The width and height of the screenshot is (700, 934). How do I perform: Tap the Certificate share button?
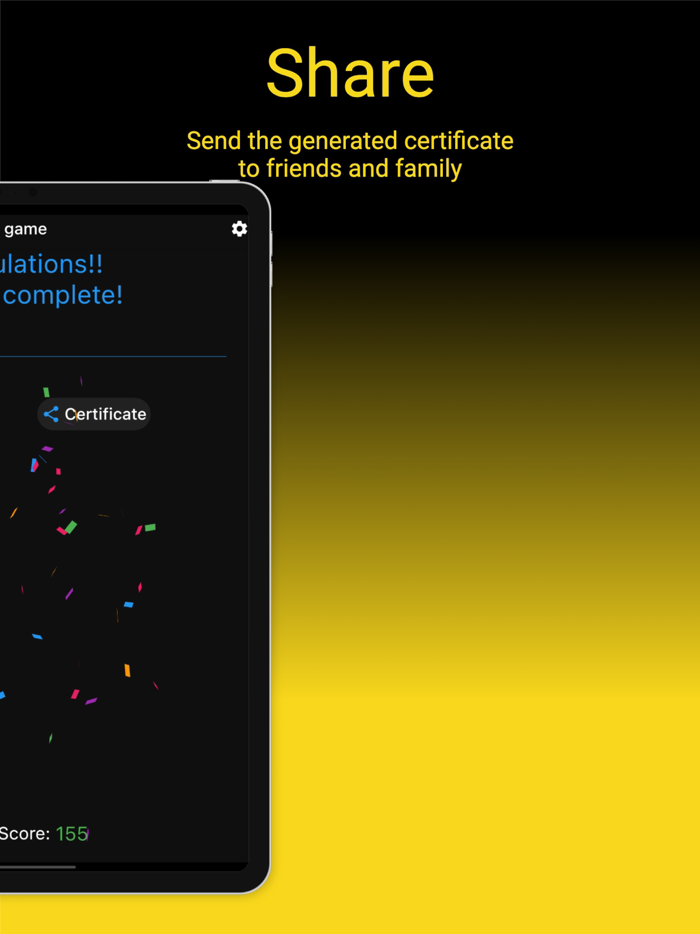pos(94,414)
